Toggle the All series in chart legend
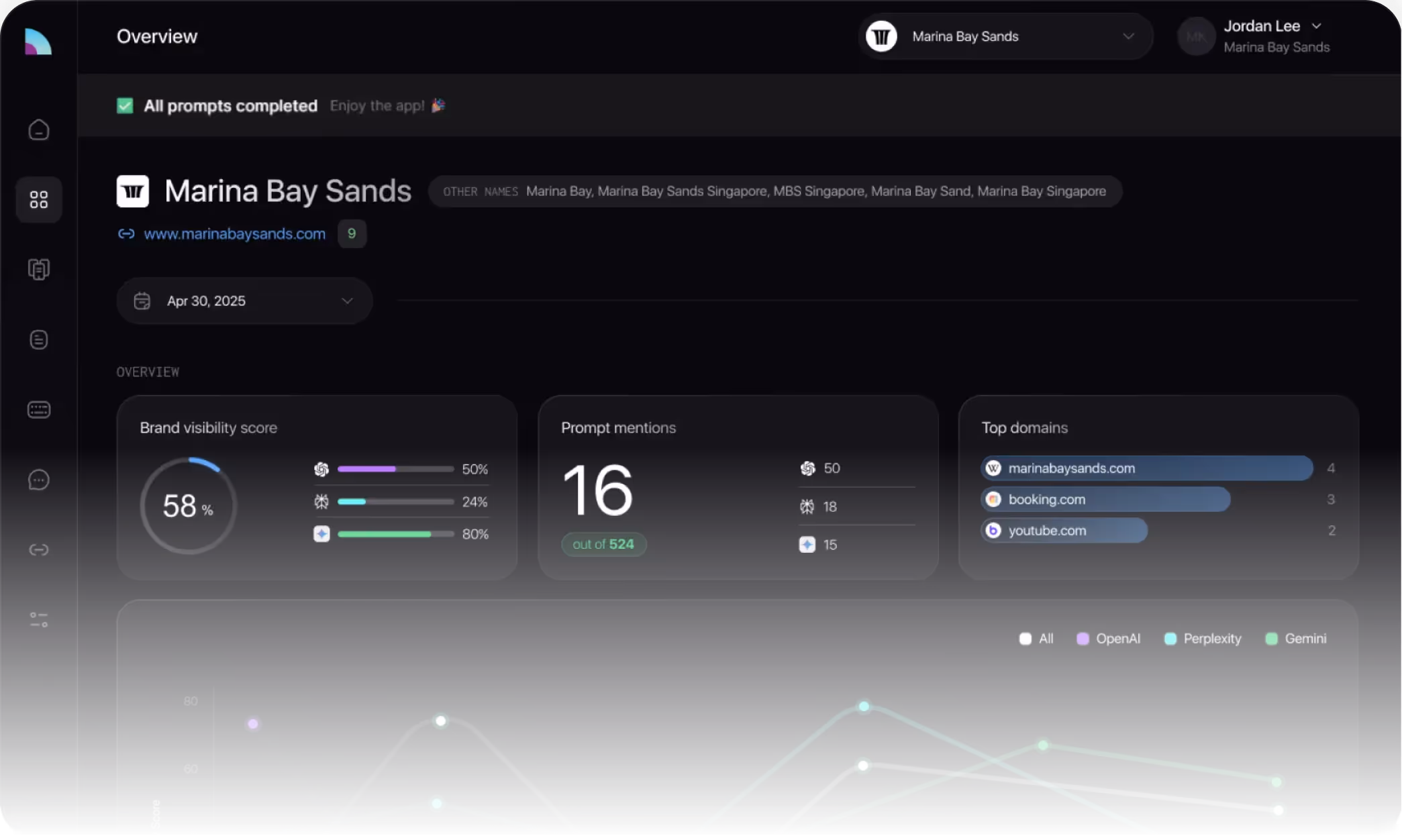This screenshot has height=840, width=1402. (x=1036, y=639)
